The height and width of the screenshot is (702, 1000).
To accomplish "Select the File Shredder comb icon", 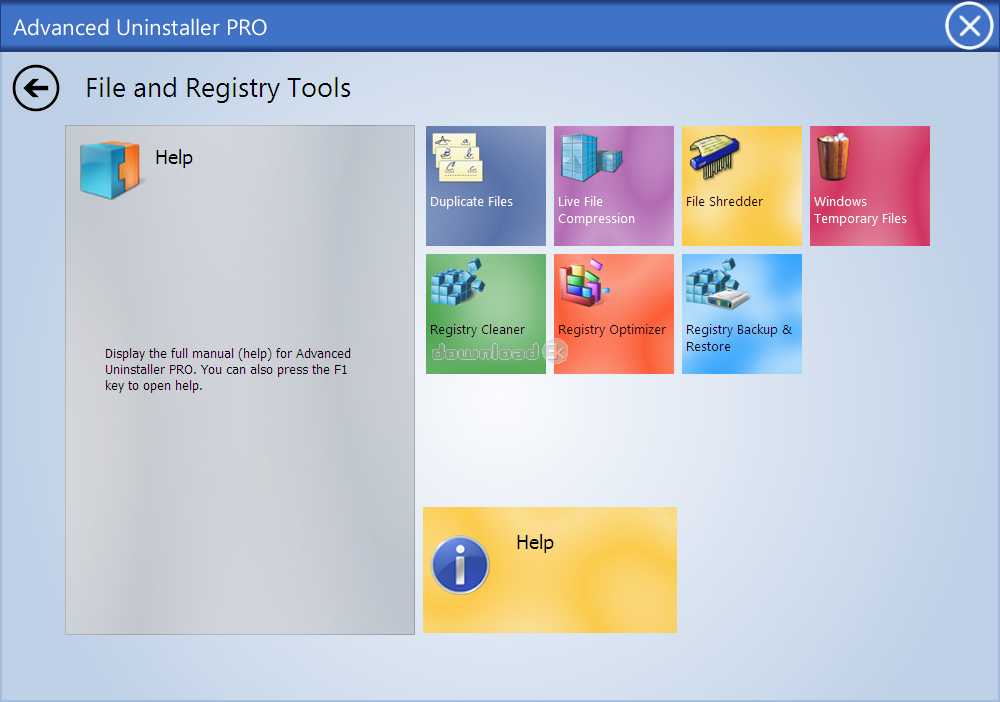I will pyautogui.click(x=714, y=156).
